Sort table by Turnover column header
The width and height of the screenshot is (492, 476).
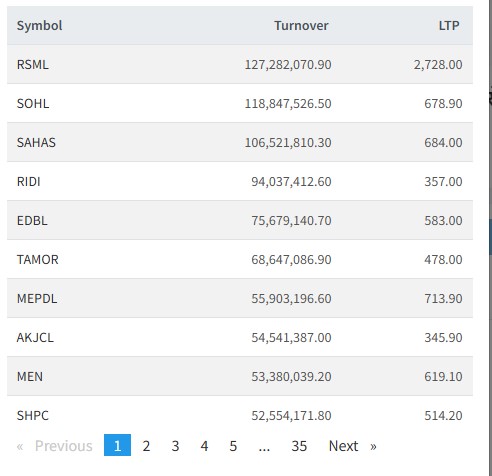click(x=301, y=26)
